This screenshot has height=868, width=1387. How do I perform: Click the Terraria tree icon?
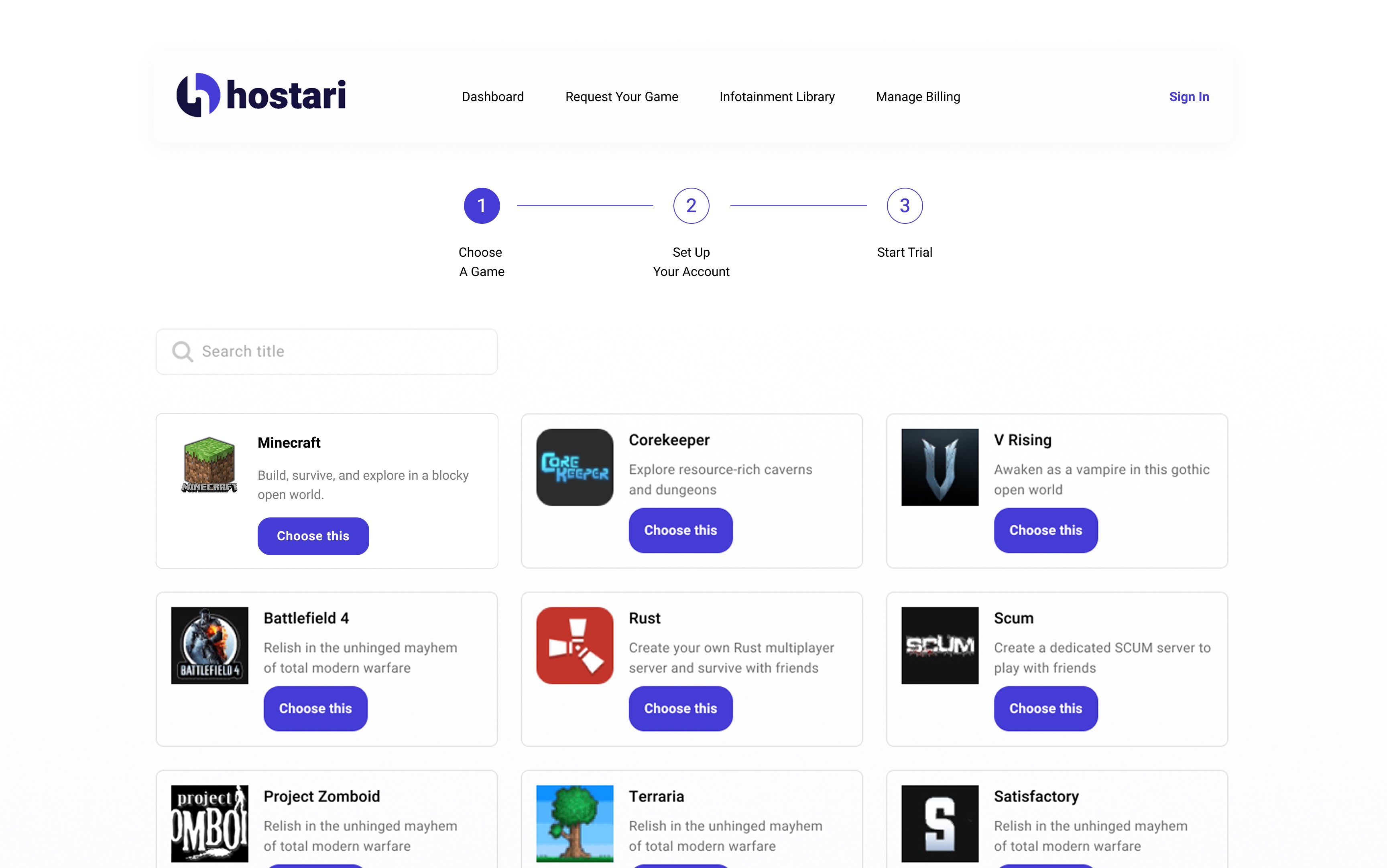pyautogui.click(x=575, y=824)
